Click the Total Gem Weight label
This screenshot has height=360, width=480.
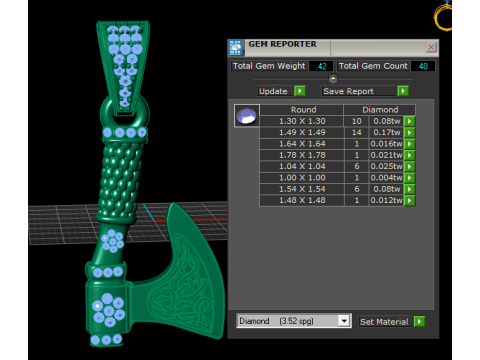pyautogui.click(x=269, y=66)
